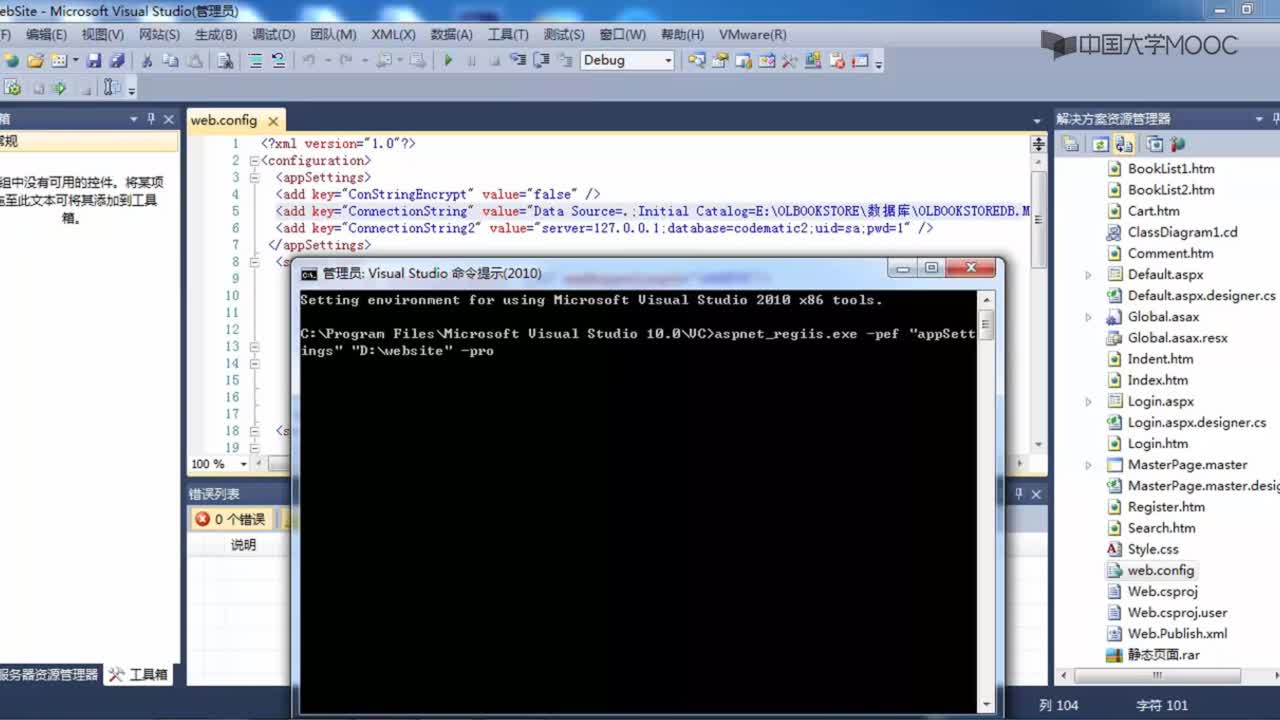The height and width of the screenshot is (720, 1280).
Task: Collapse appSettings element at line 3
Action: coord(255,178)
